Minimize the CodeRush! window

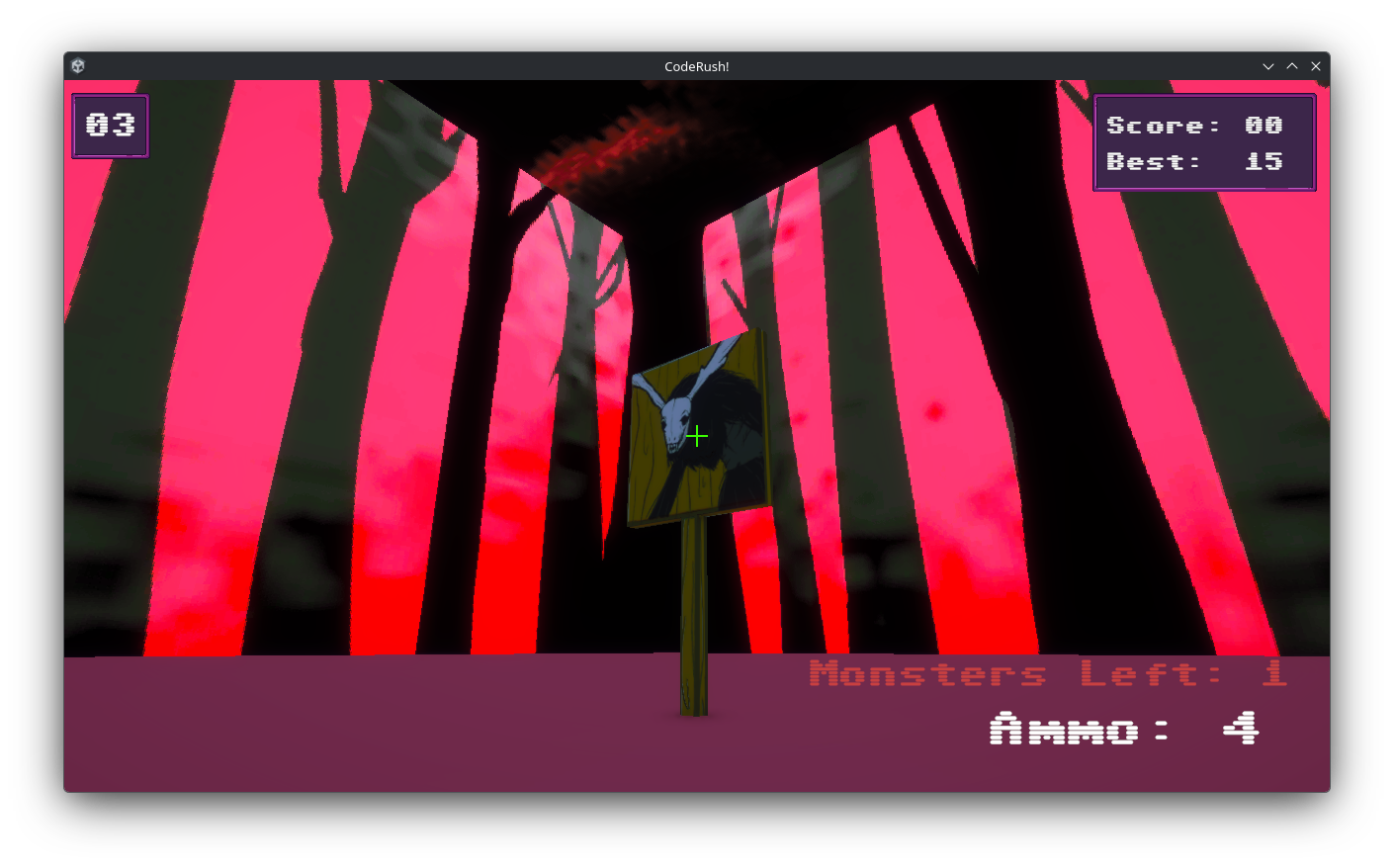1268,66
